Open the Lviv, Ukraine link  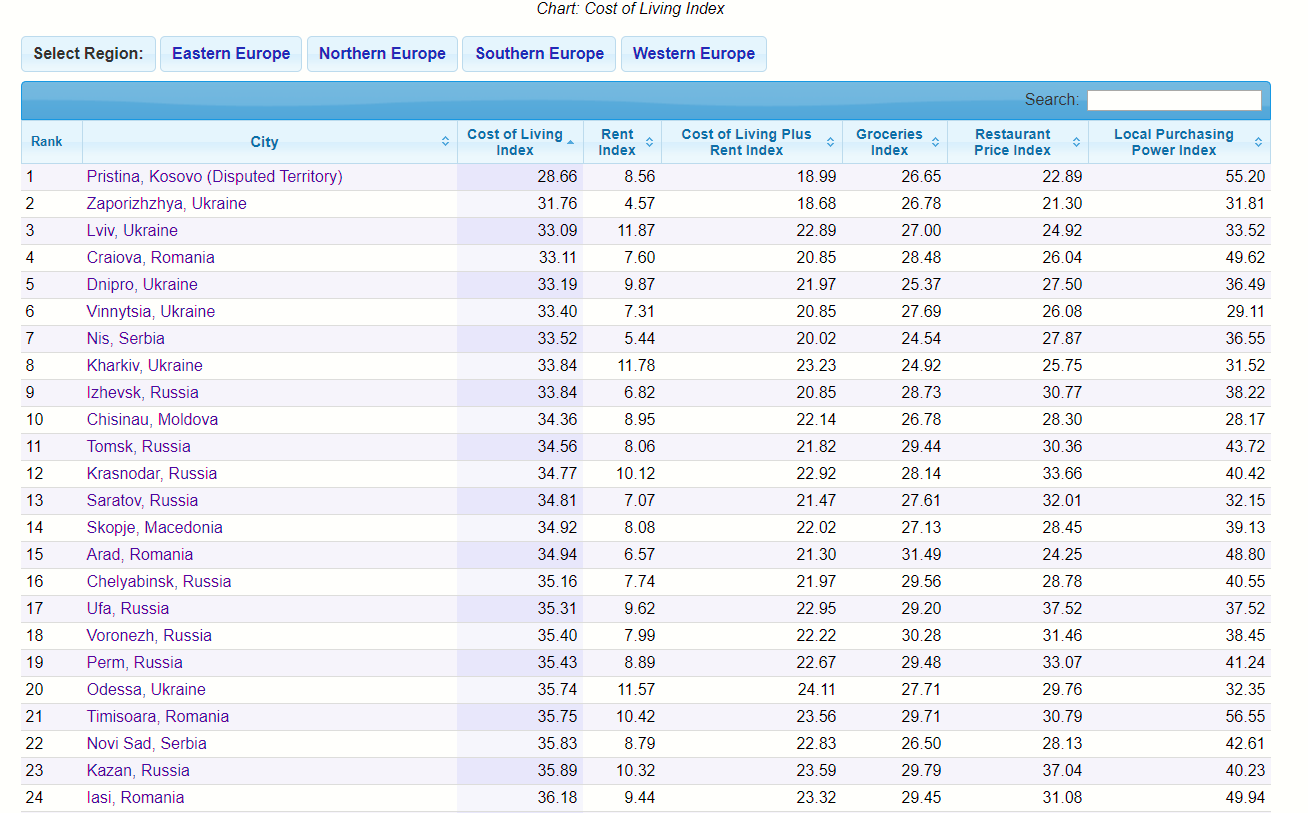(x=132, y=231)
